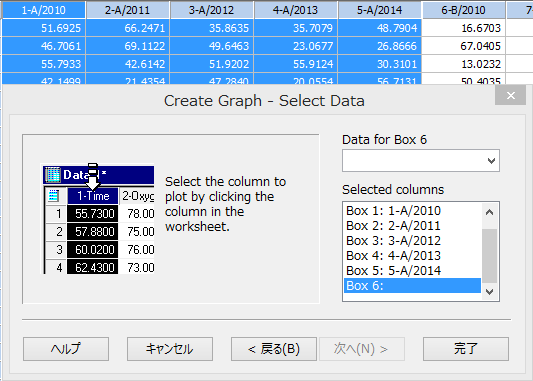Click worksheet cell 46.7061
The height and width of the screenshot is (381, 533).
coord(44,46)
